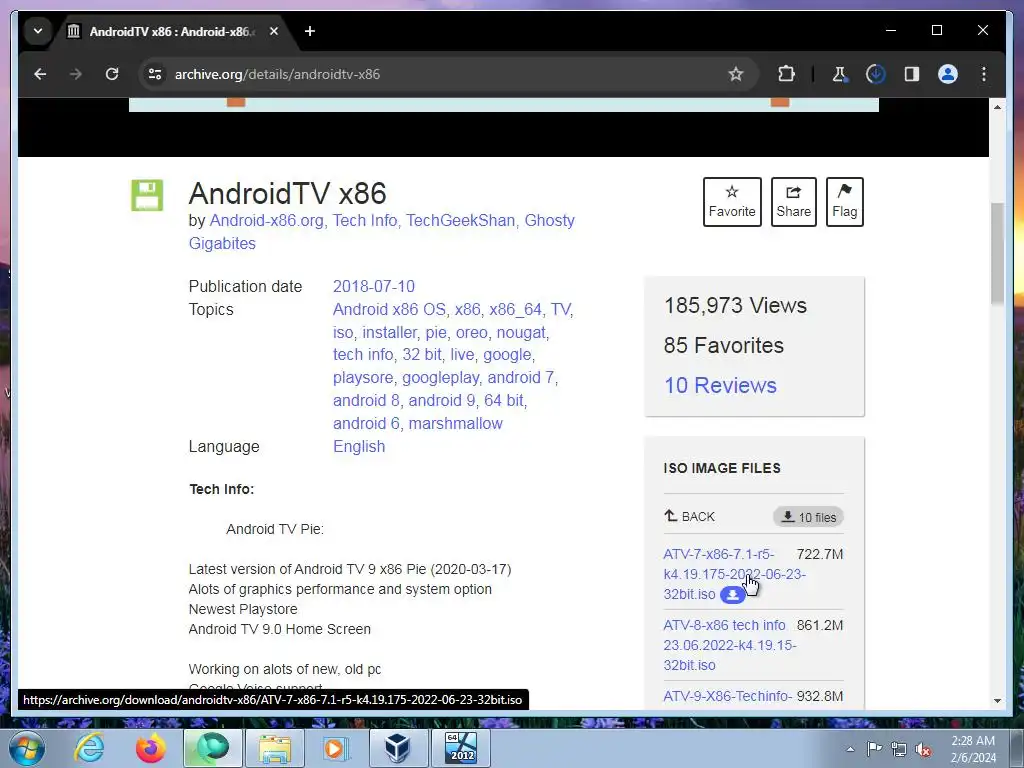The image size is (1024, 768).
Task: Click the muted volume tray icon
Action: coord(923,749)
